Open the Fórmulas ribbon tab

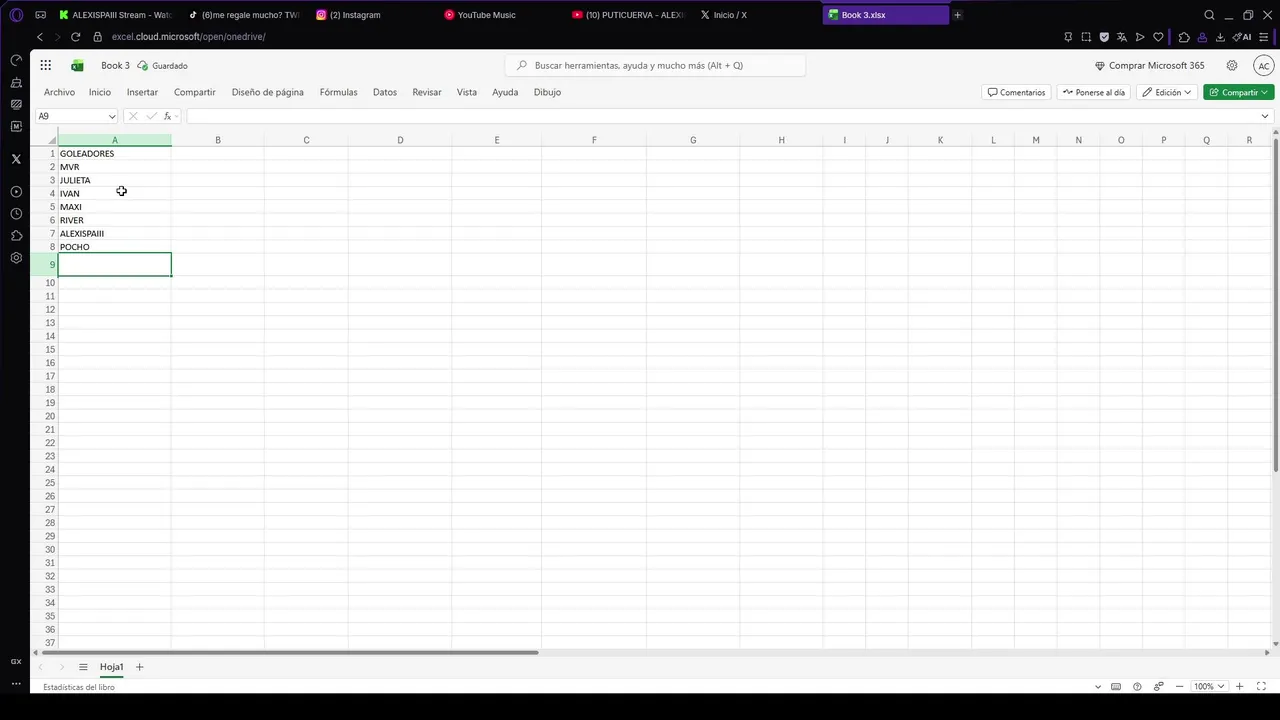[338, 92]
